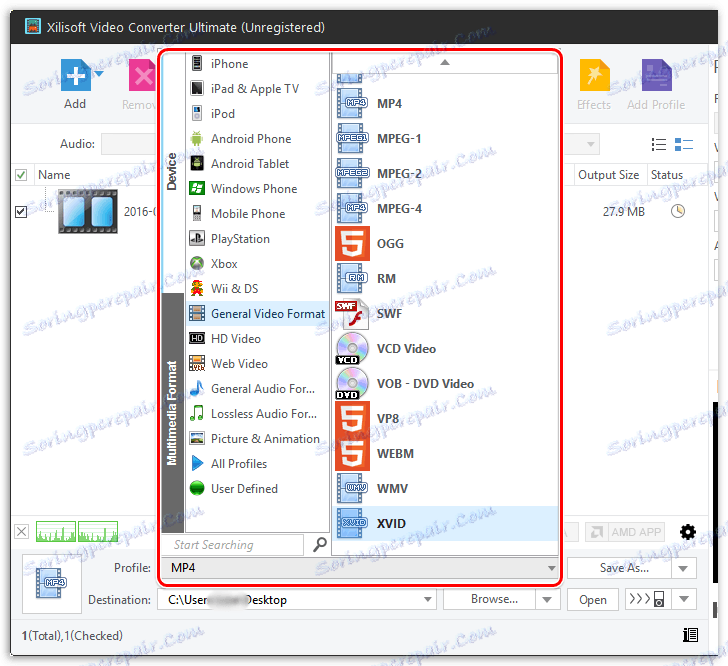This screenshot has height=666, width=728.
Task: Open the subtitle dropdown next to view icons
Action: pyautogui.click(x=590, y=144)
